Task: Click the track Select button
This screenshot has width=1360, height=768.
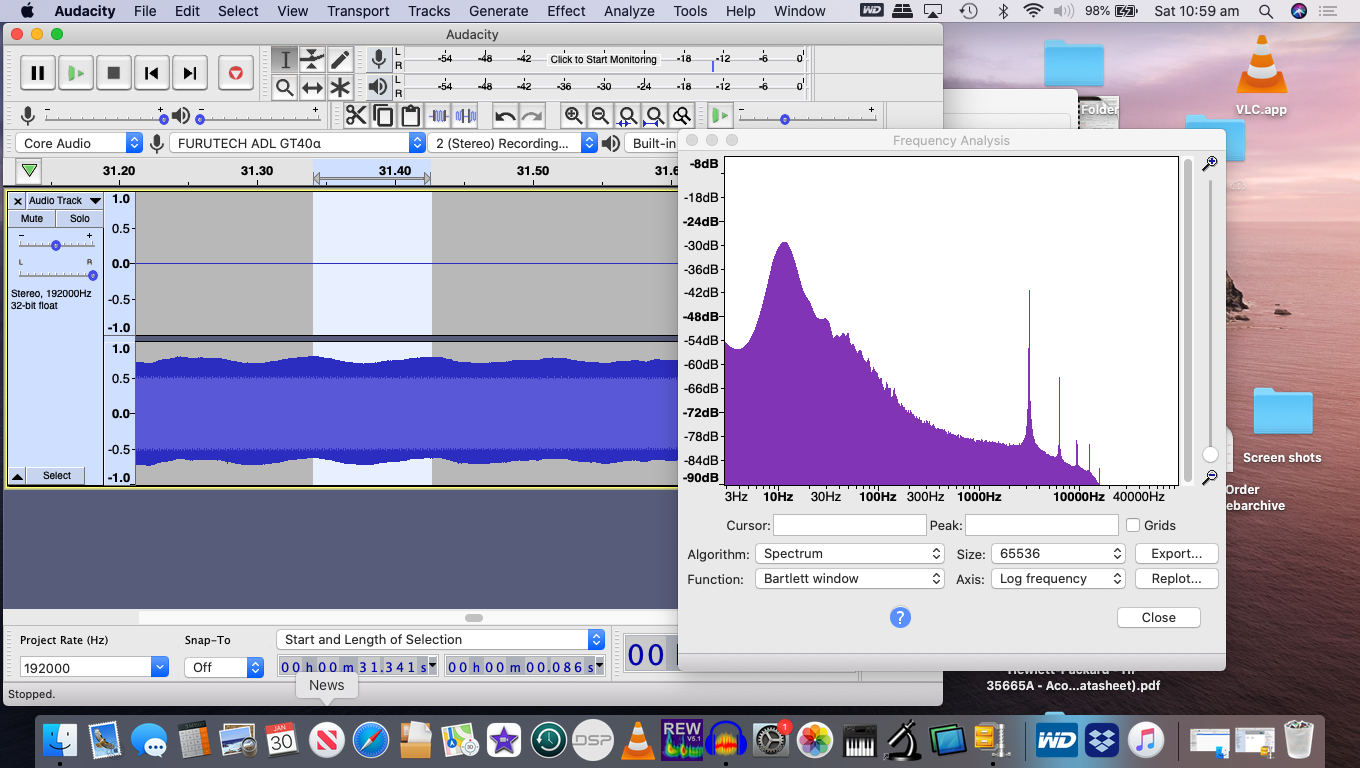Action: pyautogui.click(x=57, y=475)
